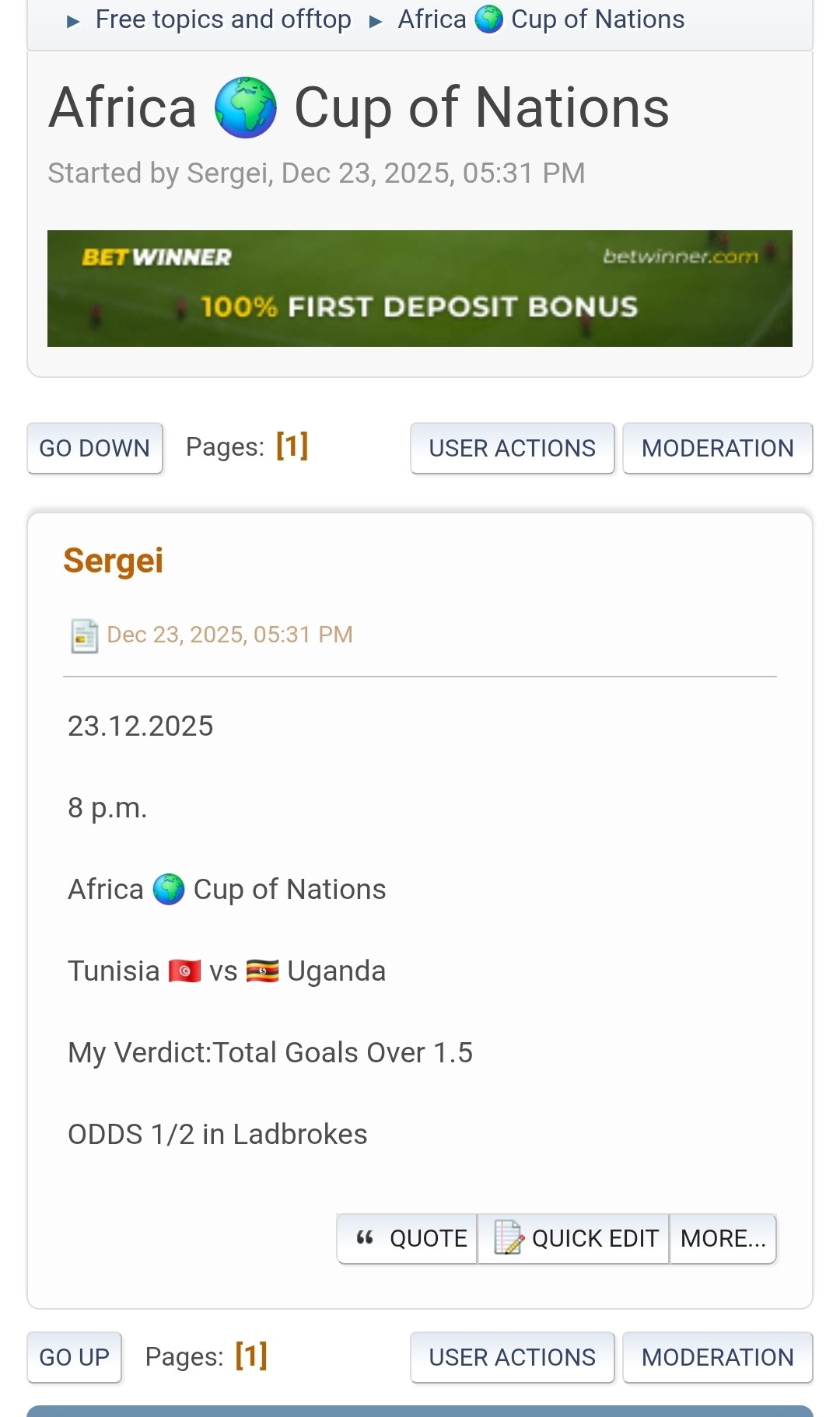
Task: Click the post document icon beside the date
Action: click(x=84, y=635)
